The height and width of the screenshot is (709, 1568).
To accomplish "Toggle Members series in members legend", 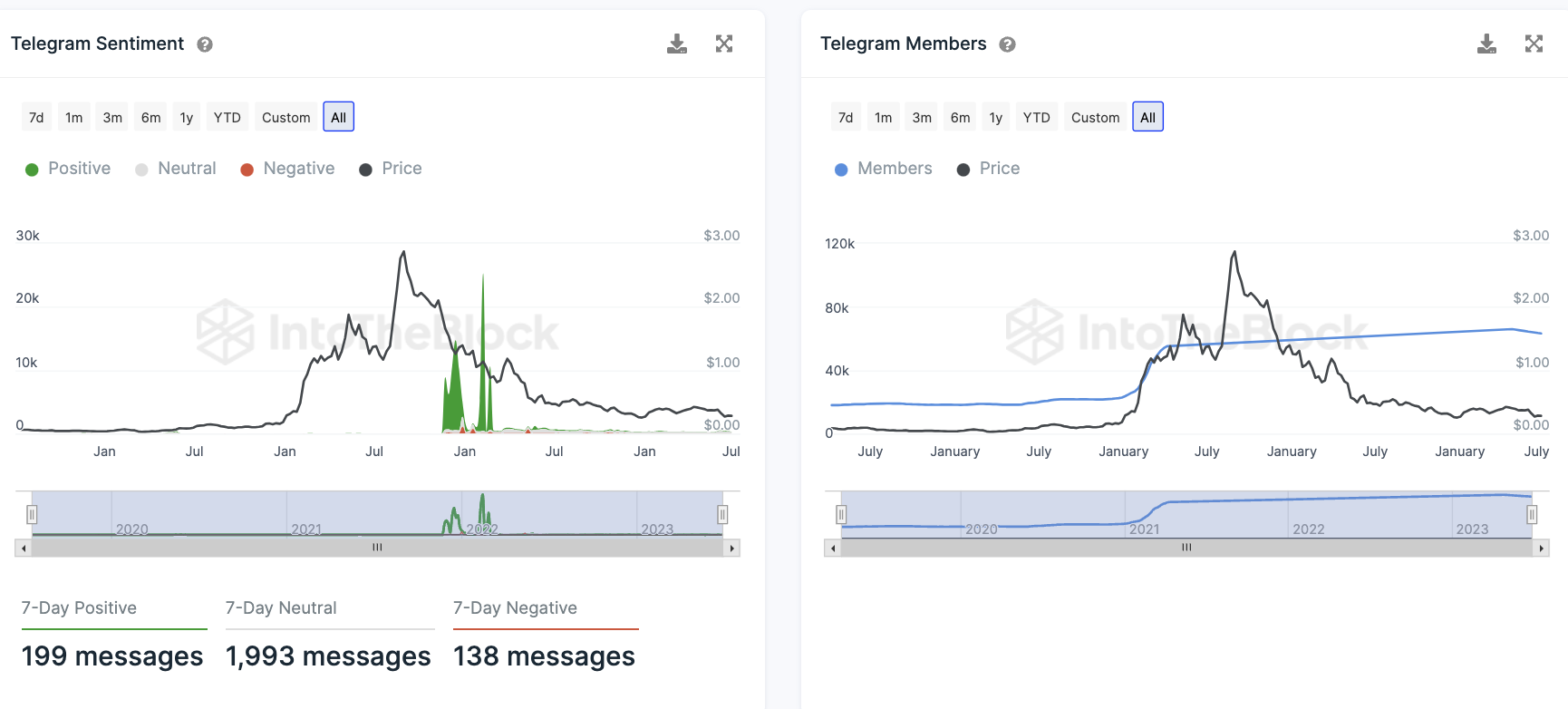I will click(884, 169).
